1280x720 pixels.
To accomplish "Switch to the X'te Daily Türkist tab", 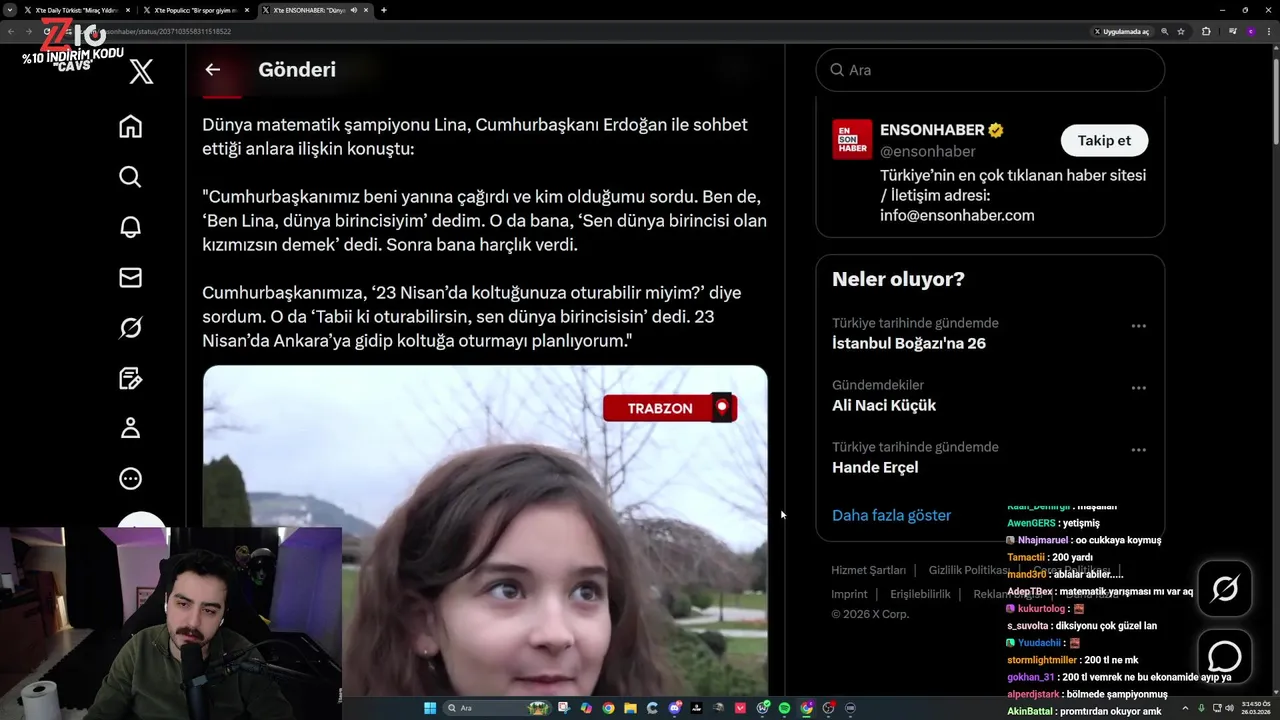I will pyautogui.click(x=76, y=10).
